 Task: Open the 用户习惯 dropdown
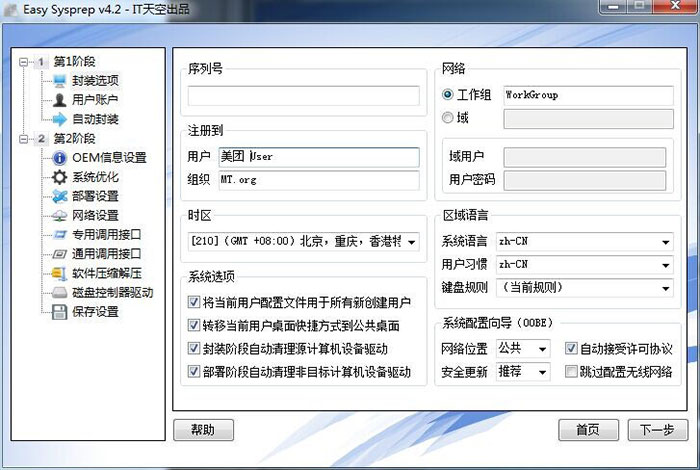click(x=665, y=265)
